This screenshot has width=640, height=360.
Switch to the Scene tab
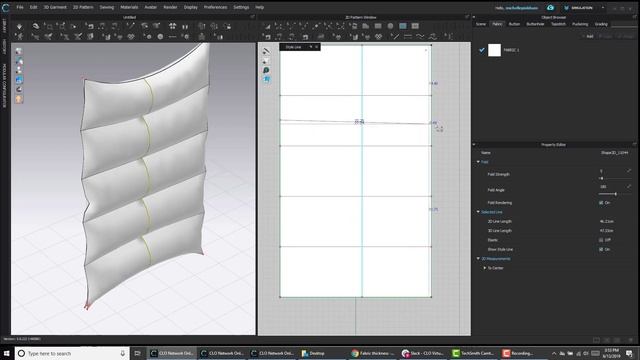tap(481, 24)
